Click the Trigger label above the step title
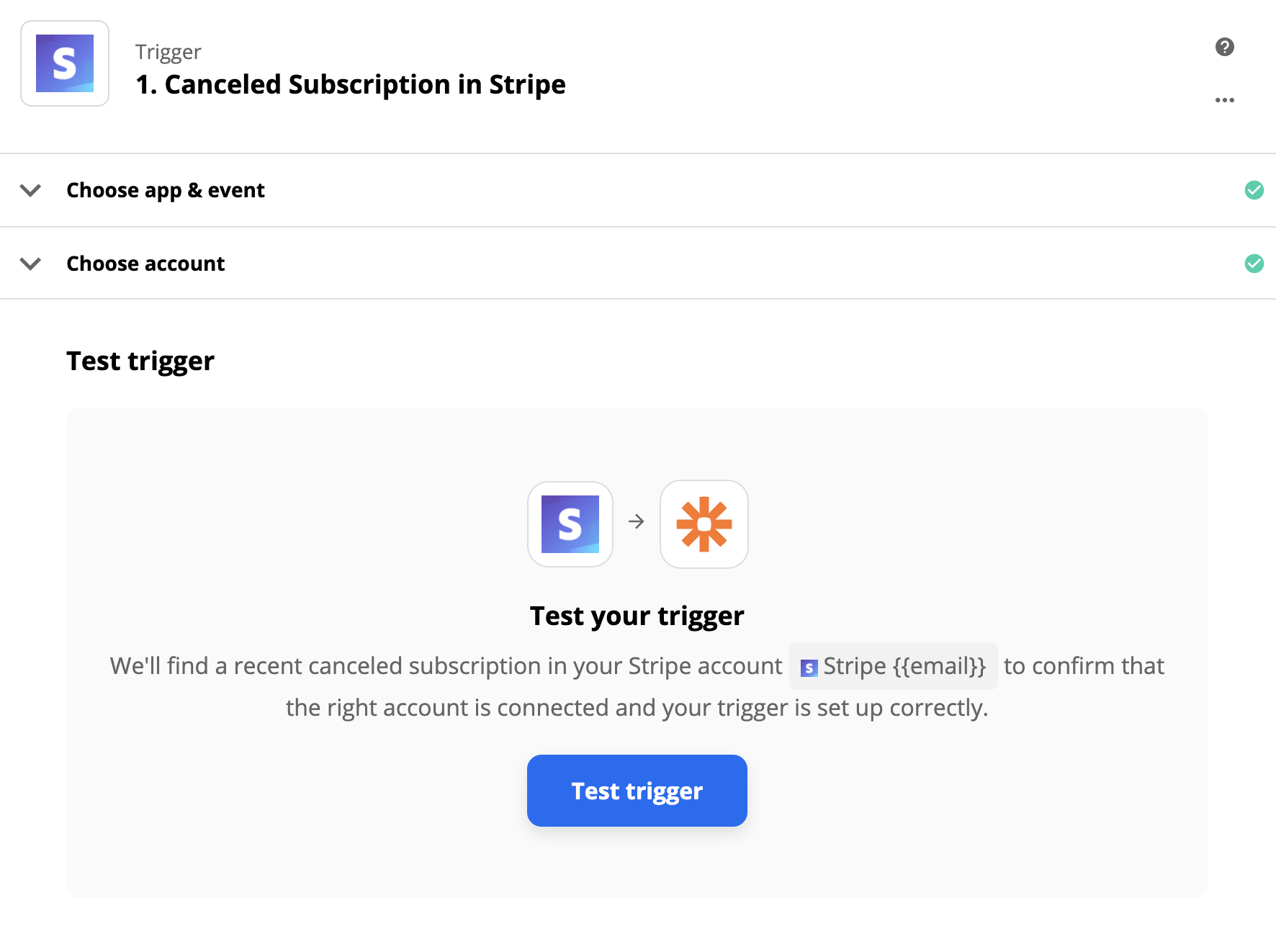Viewport: 1276px width, 952px height. coord(168,50)
